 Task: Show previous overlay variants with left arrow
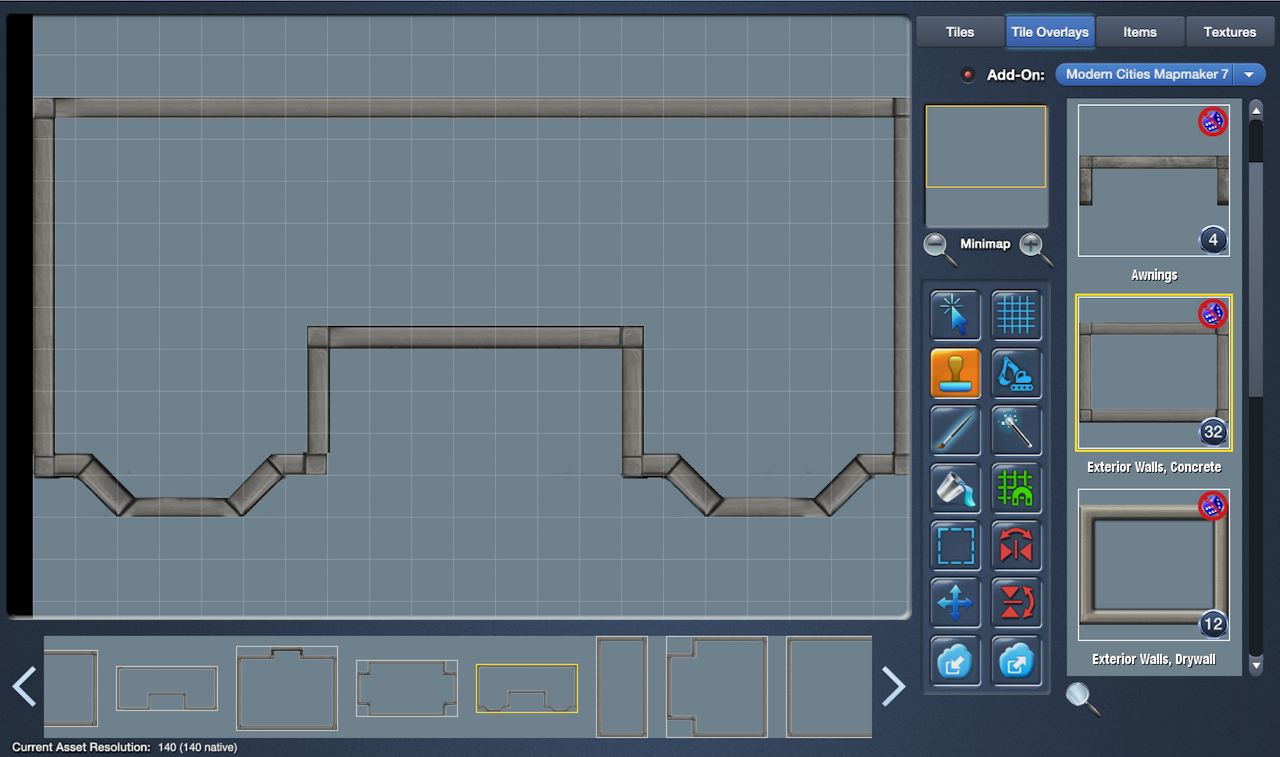click(x=24, y=686)
